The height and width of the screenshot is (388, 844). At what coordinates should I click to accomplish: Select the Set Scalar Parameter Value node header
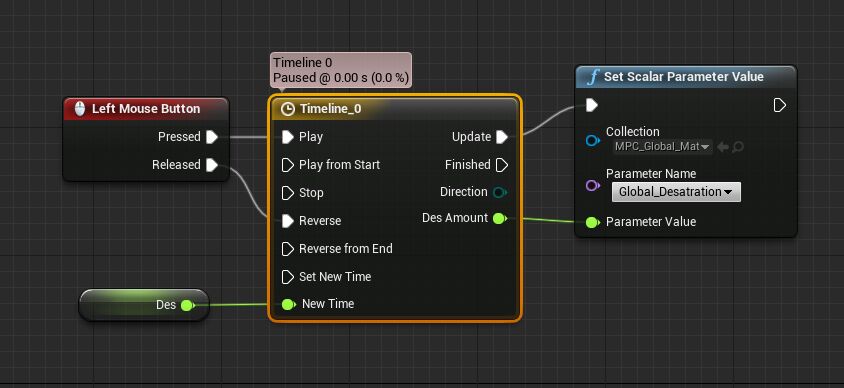pos(686,77)
